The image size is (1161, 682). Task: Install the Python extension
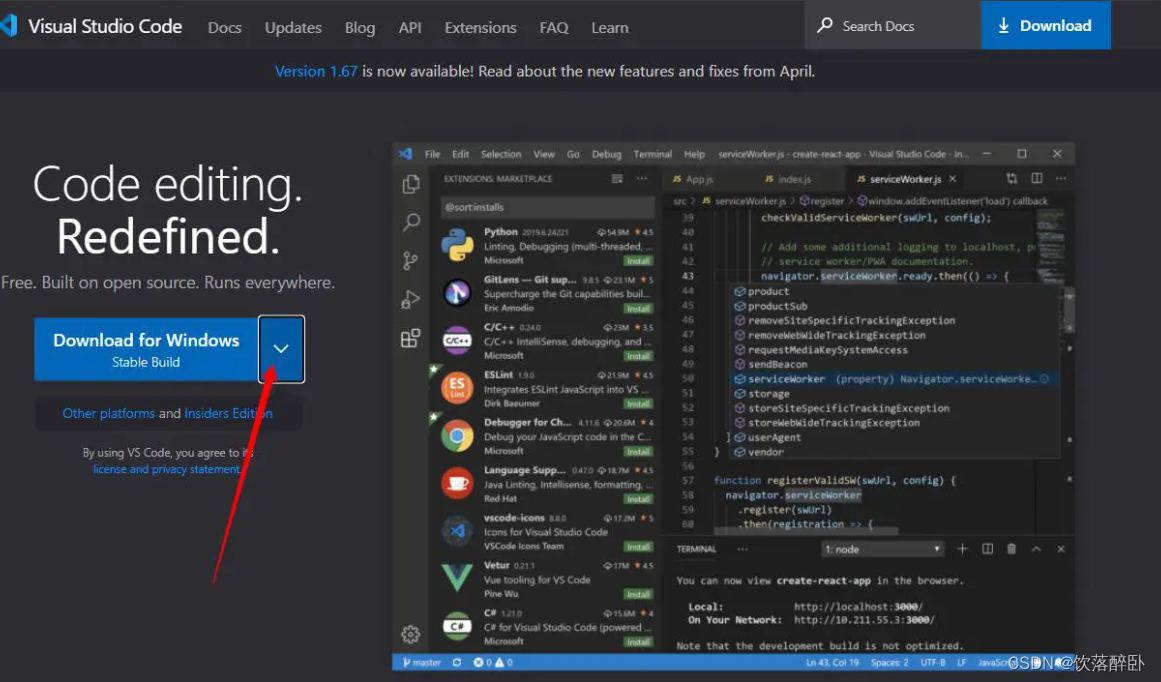[x=638, y=261]
